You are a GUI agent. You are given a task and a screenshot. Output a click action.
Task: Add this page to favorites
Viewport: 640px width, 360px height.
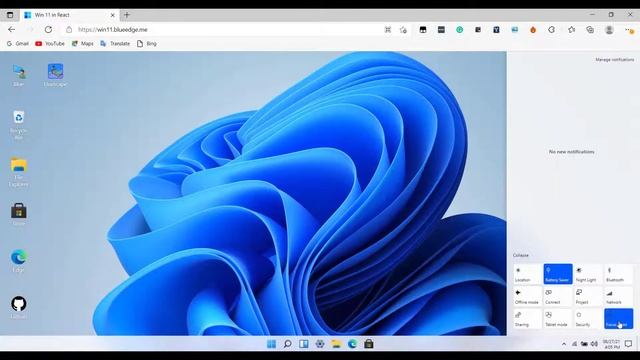pyautogui.click(x=403, y=29)
